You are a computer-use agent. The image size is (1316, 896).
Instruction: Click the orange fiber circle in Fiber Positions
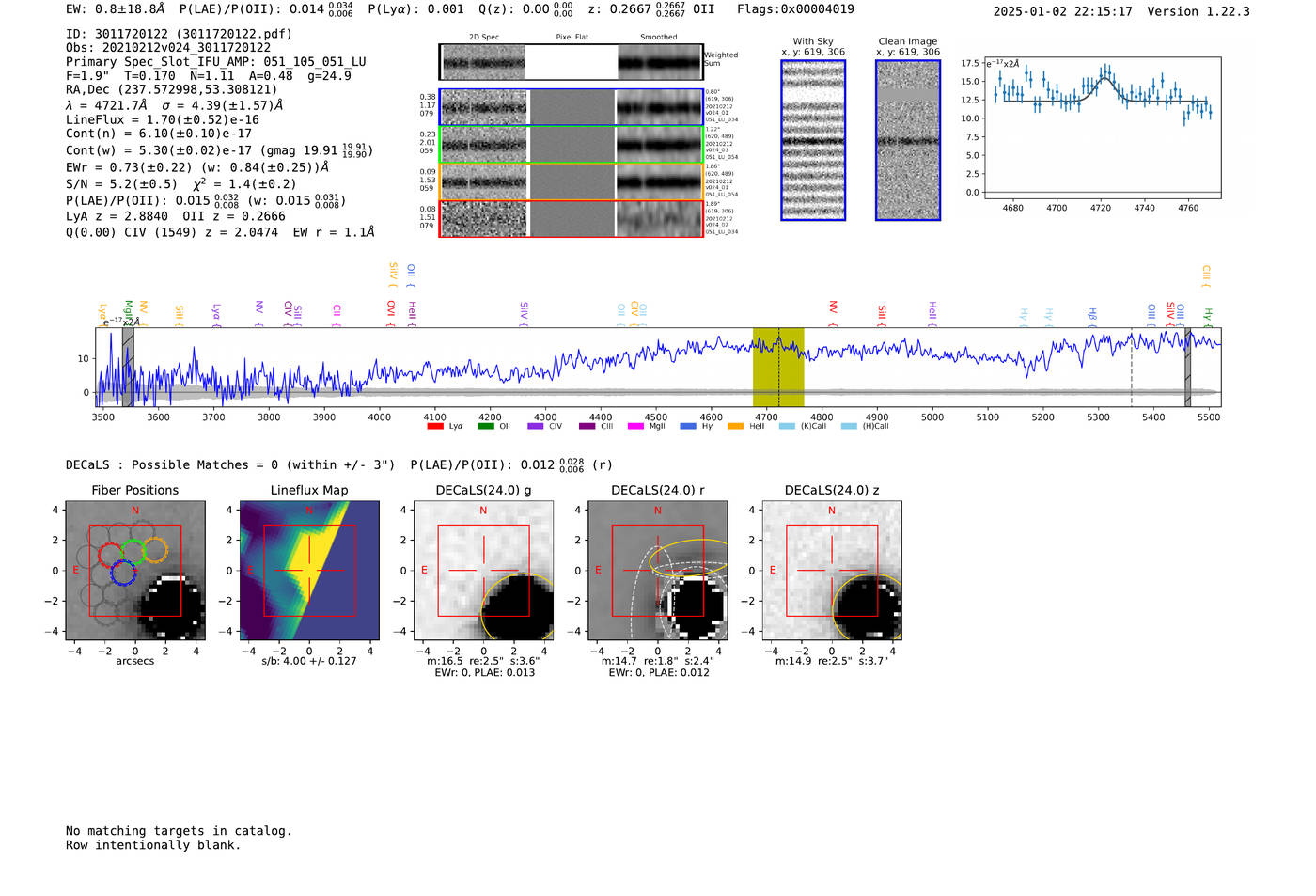click(x=155, y=550)
